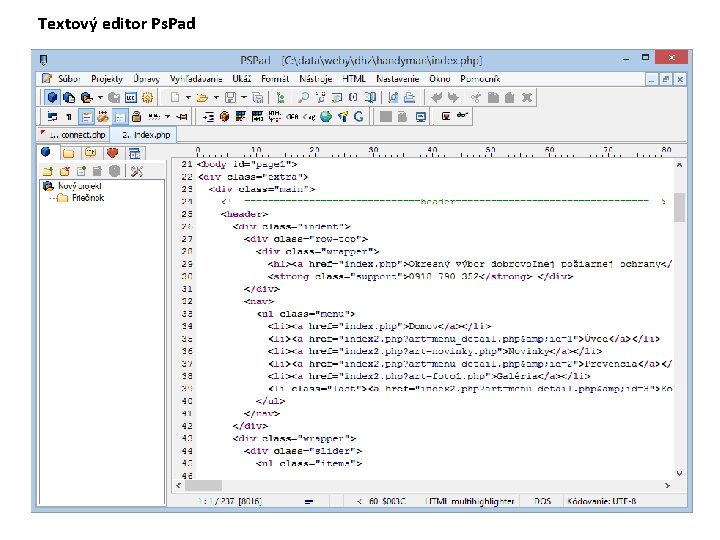
Task: Expand dropdown arrow after padlock in second toolbar
Action: click(x=168, y=117)
